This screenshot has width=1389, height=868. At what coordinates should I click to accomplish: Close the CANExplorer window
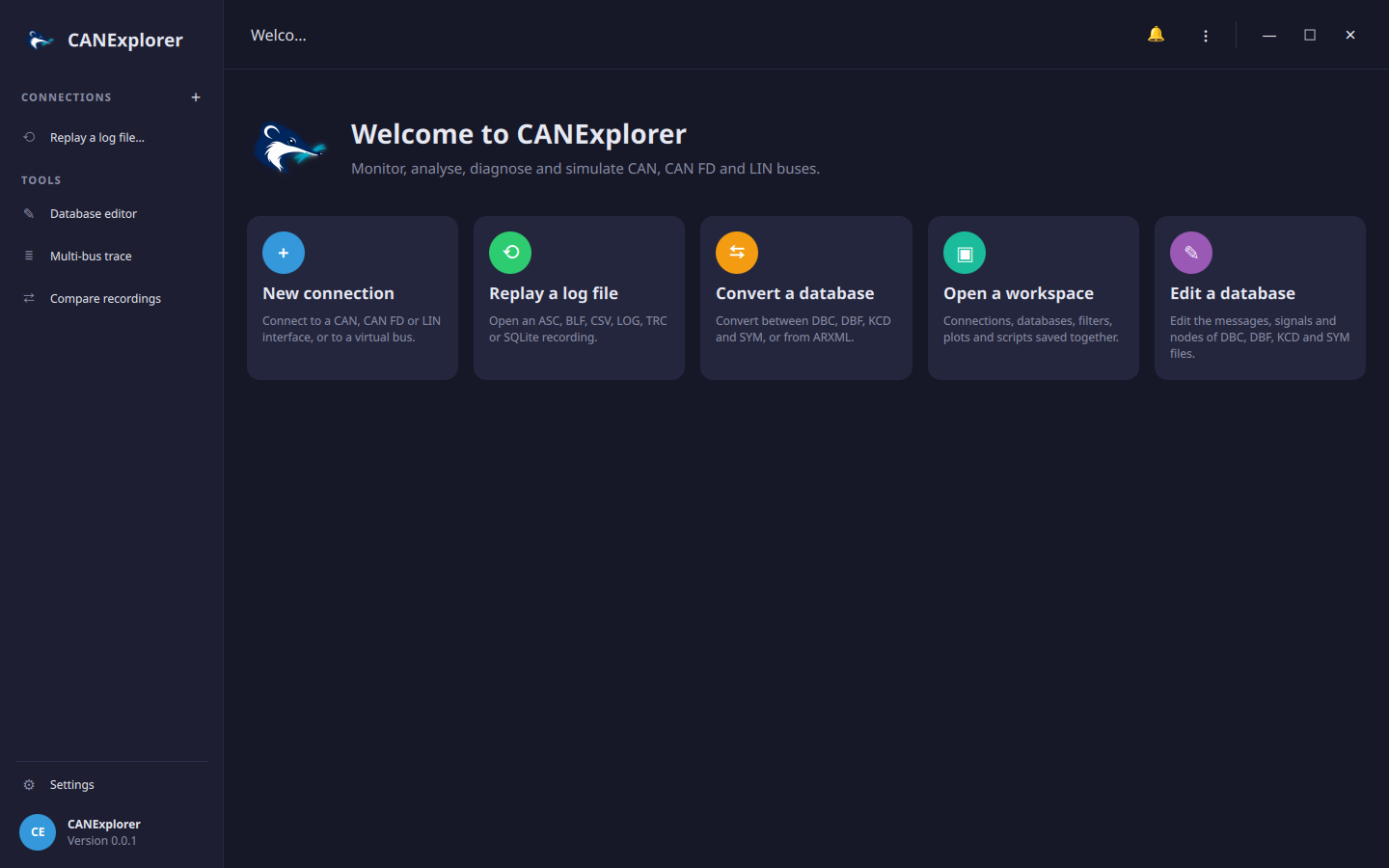pyautogui.click(x=1350, y=35)
